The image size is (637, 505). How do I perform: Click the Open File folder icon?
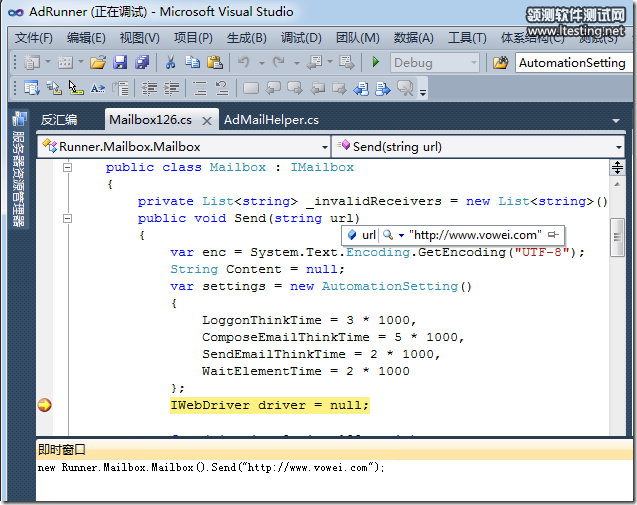click(97, 63)
